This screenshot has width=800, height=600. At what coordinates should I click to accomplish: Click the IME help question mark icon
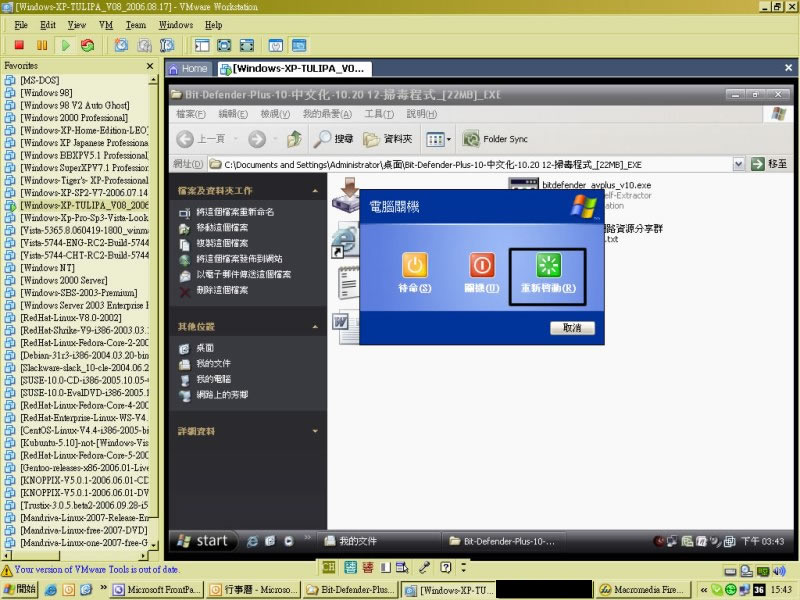point(446,567)
